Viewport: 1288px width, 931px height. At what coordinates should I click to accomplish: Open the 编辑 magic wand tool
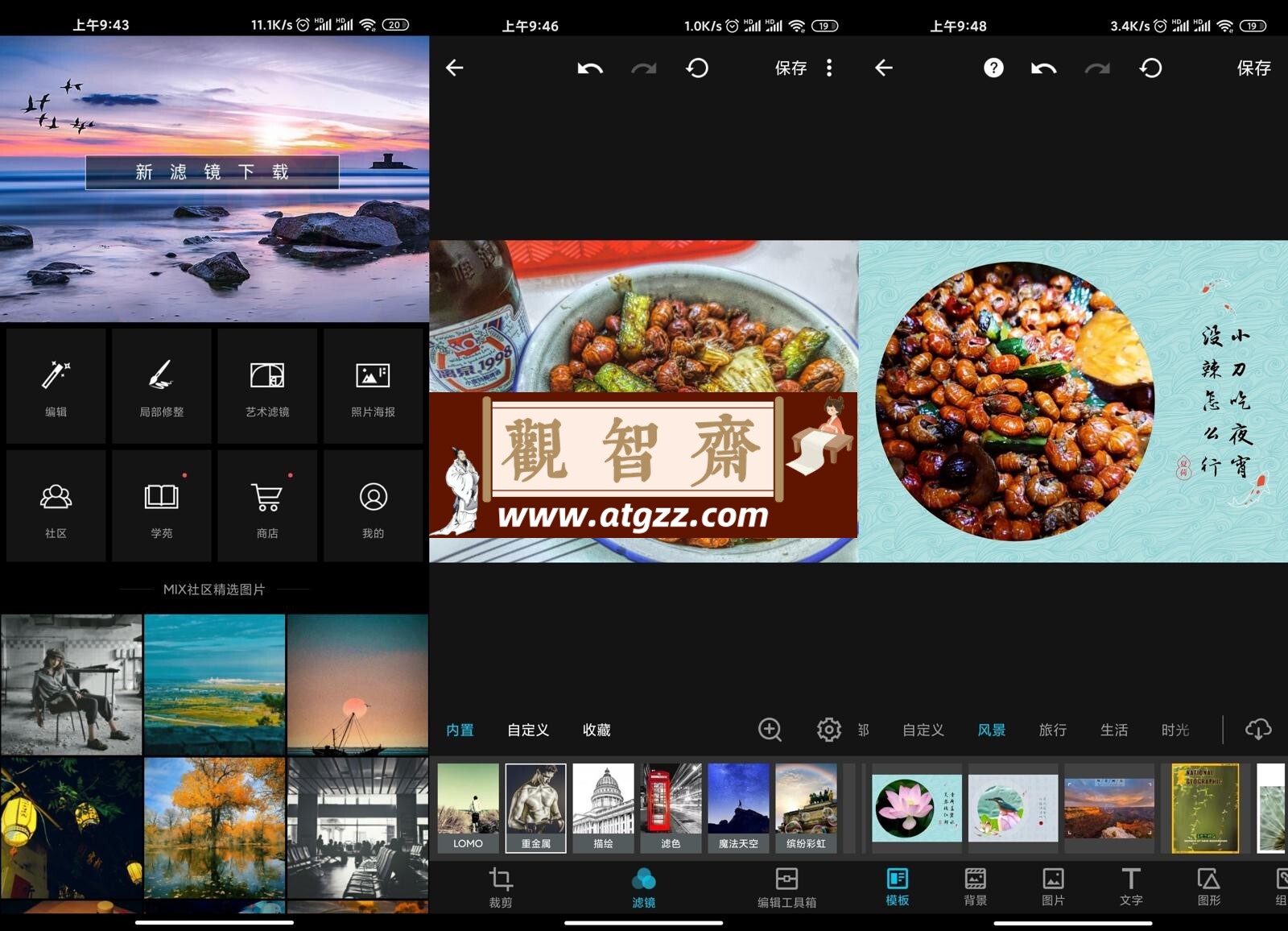pos(56,386)
